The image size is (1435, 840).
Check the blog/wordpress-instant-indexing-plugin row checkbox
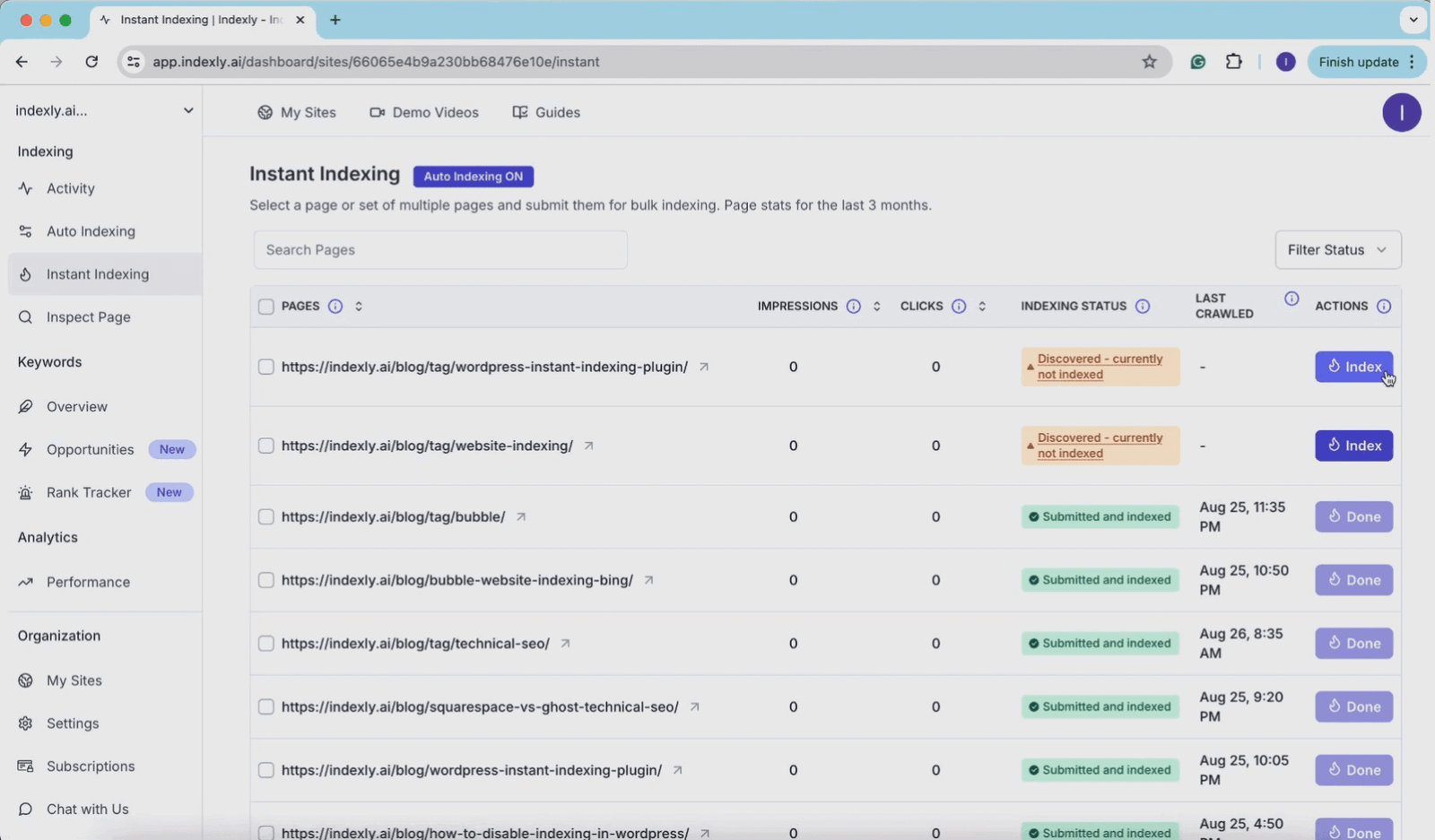[x=265, y=770]
